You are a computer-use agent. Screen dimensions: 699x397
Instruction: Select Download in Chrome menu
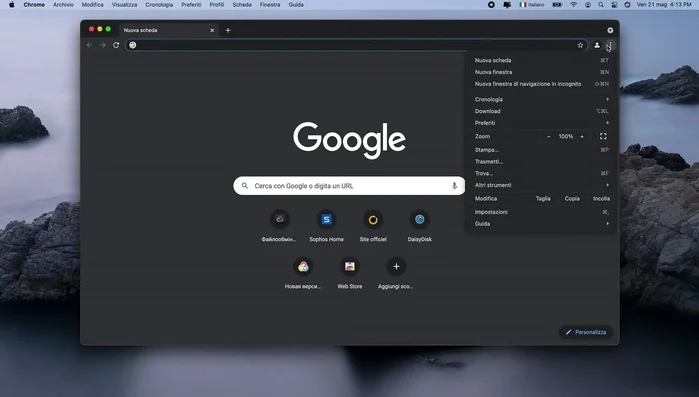(541, 111)
